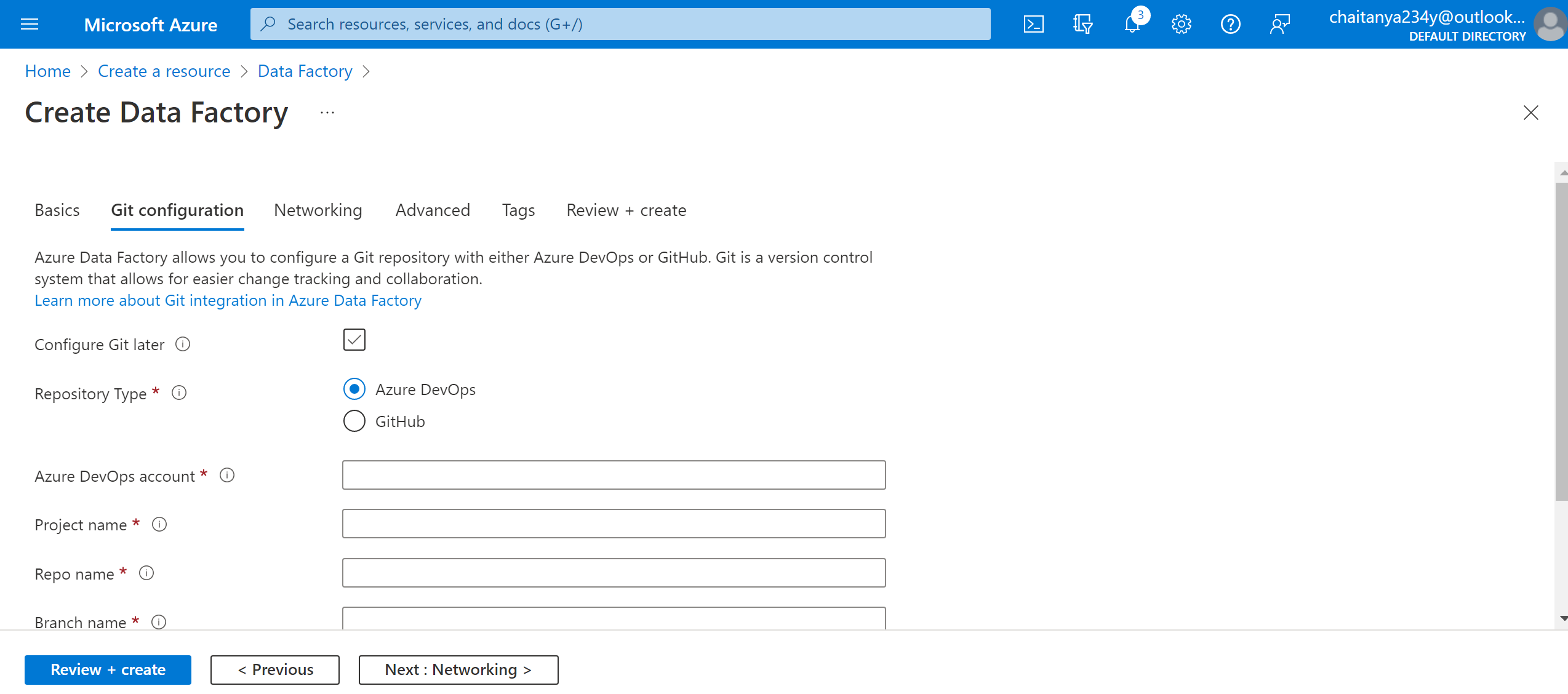This screenshot has height=694, width=1568.
Task: Go to Data Factory breadcrumb
Action: (305, 71)
